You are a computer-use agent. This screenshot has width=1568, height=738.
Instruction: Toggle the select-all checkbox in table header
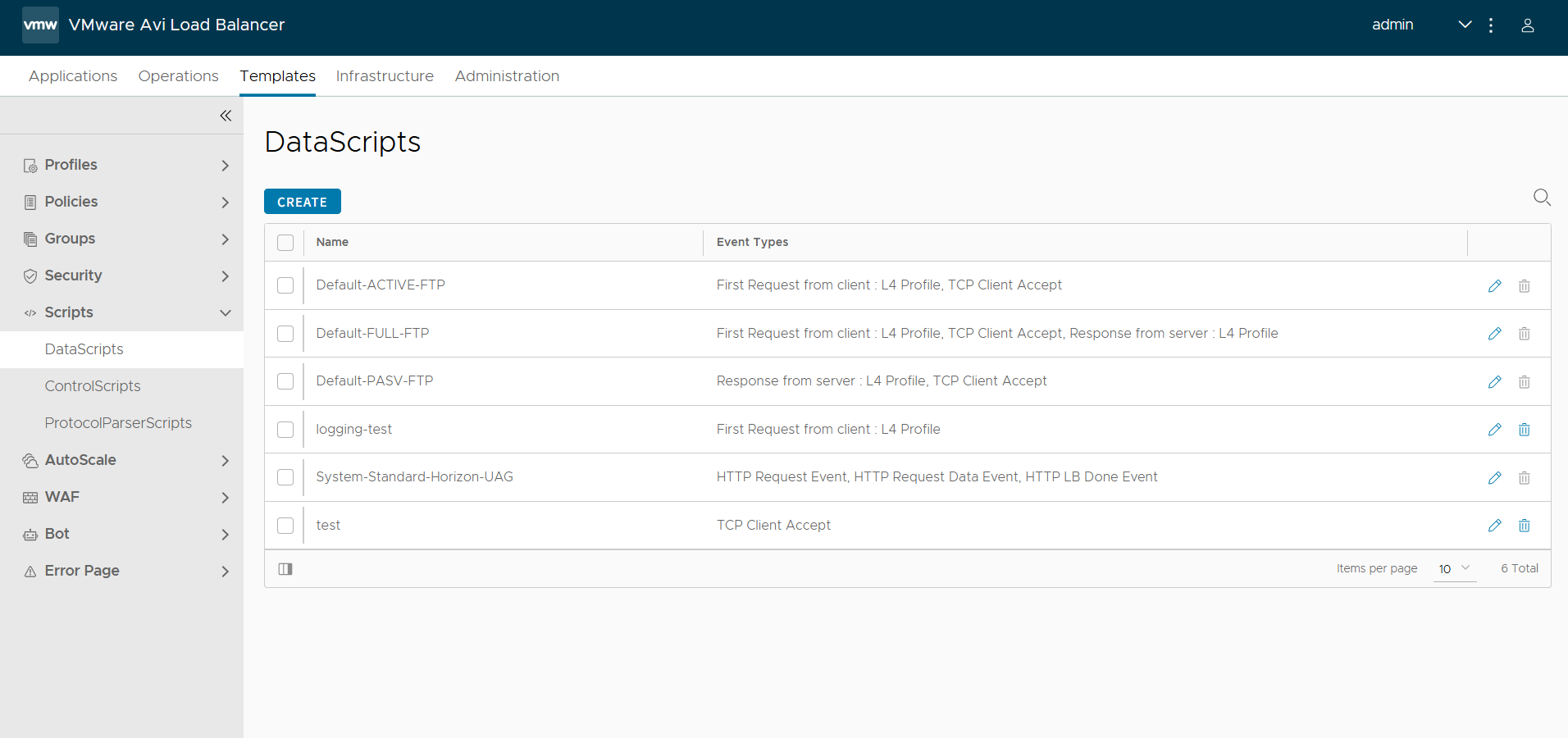[x=285, y=243]
